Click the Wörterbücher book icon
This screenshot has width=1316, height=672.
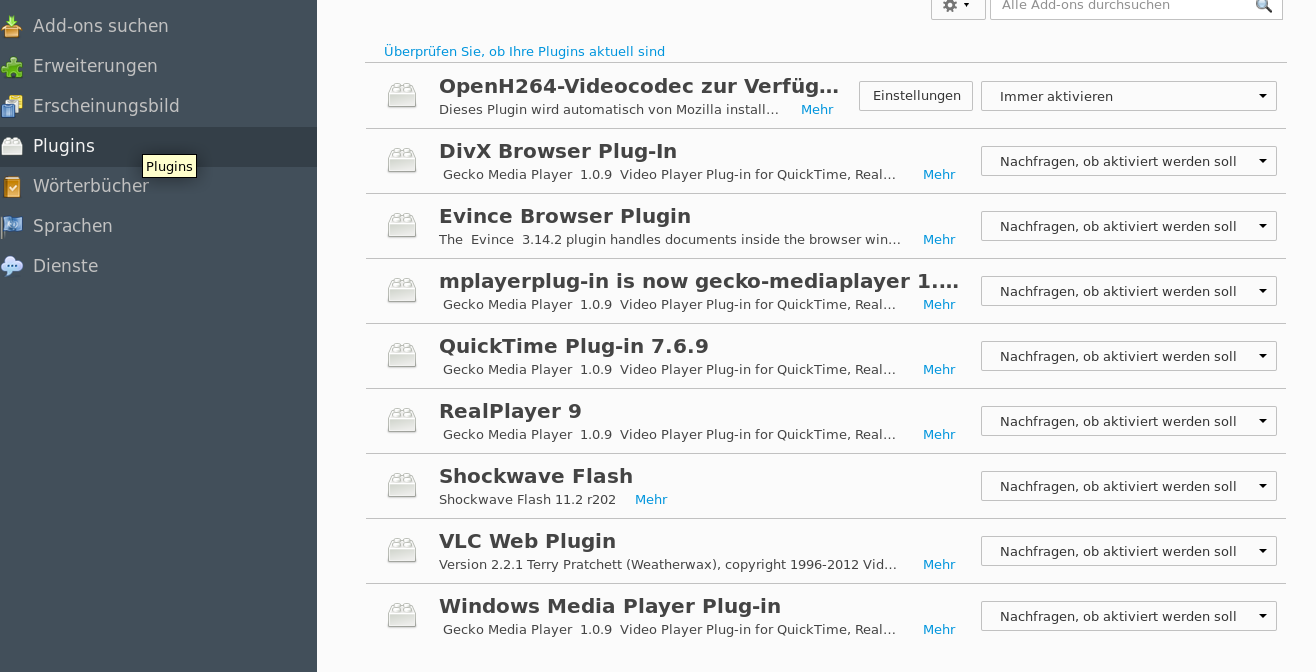pos(11,186)
